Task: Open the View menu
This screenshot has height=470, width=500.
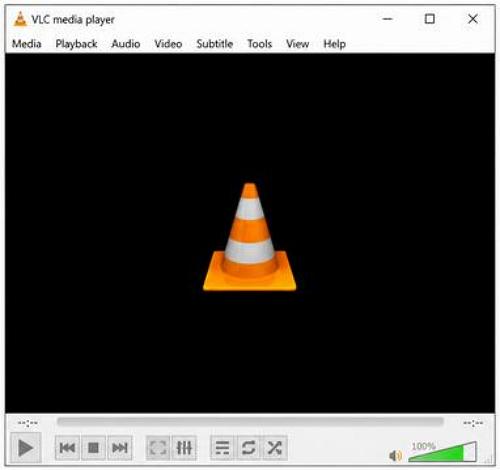Action: tap(297, 44)
